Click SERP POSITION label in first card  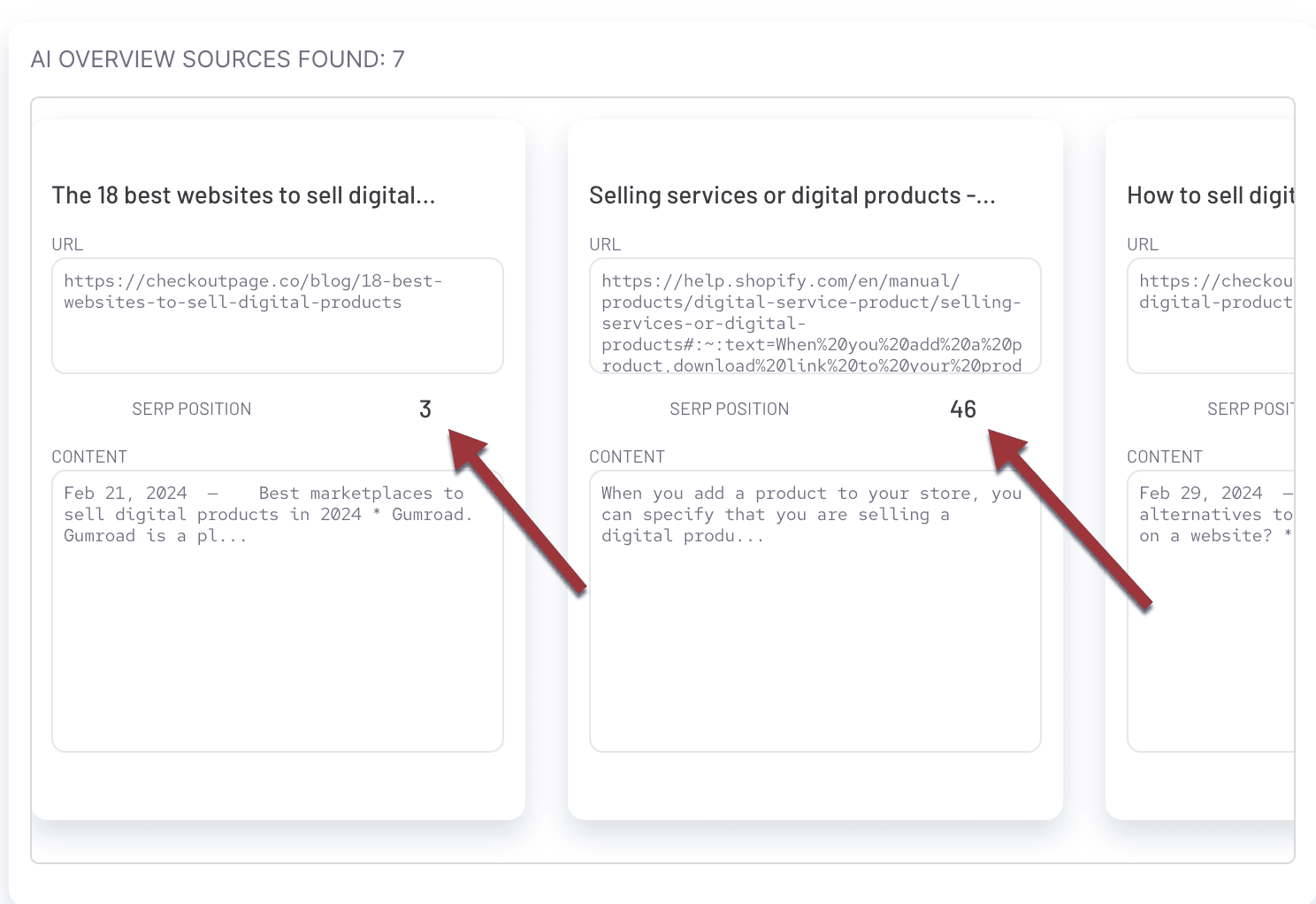coord(192,409)
